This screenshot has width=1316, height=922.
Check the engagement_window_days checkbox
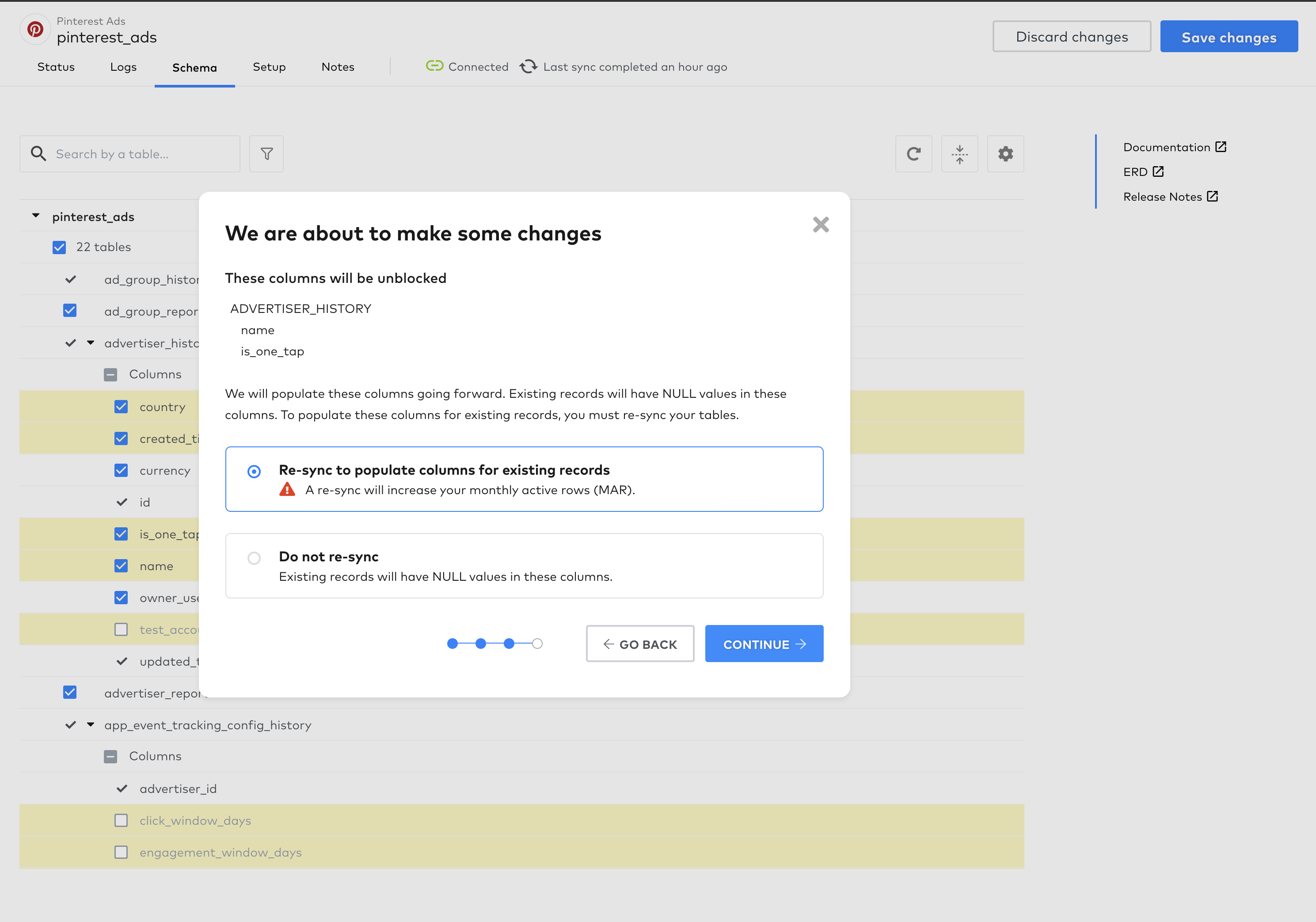[121, 852]
